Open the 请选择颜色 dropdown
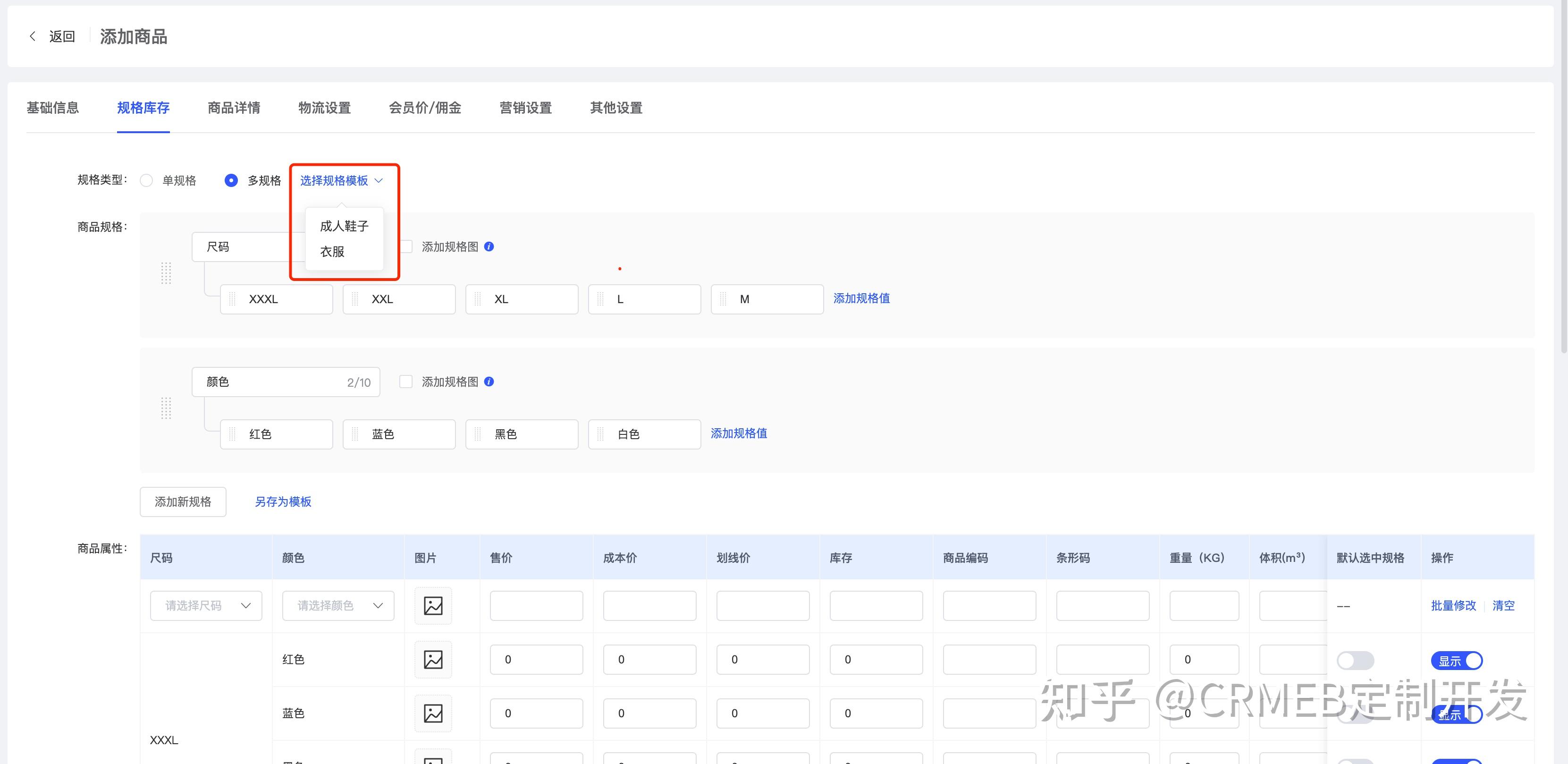Screen dimensions: 1568x764 338,606
